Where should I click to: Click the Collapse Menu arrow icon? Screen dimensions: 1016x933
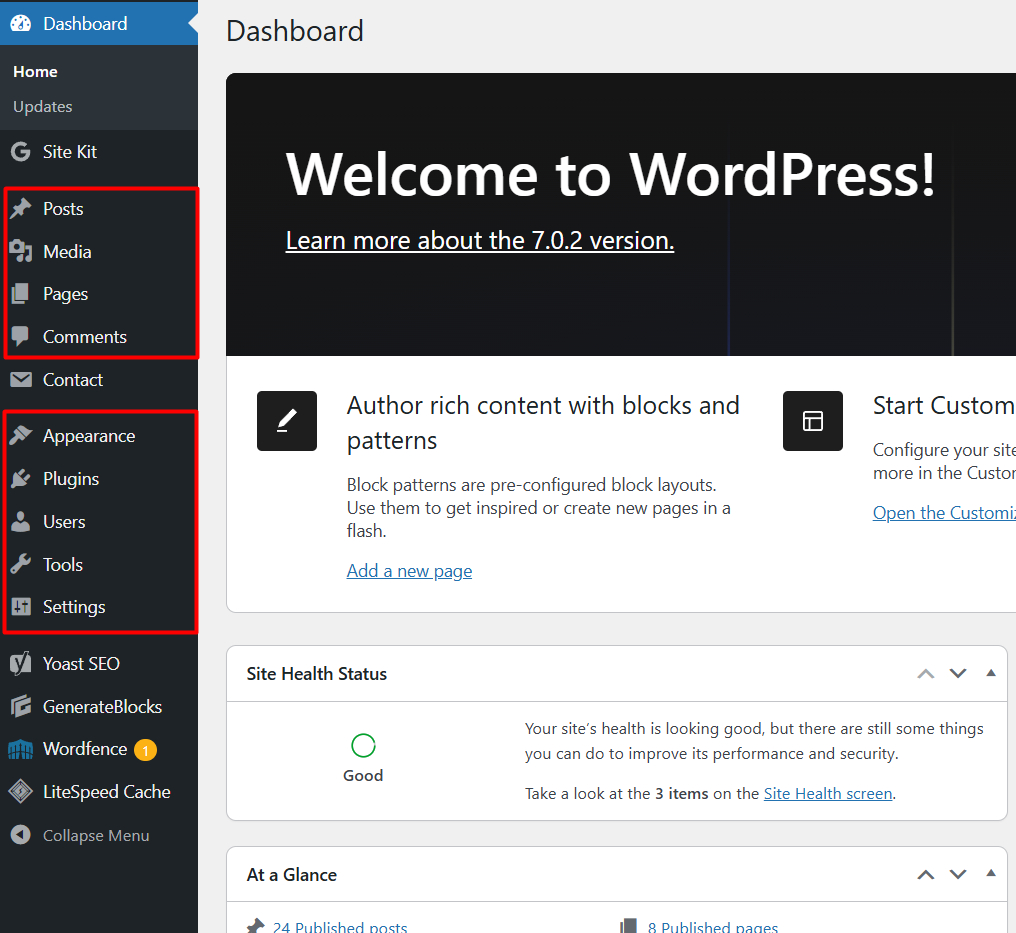21,835
